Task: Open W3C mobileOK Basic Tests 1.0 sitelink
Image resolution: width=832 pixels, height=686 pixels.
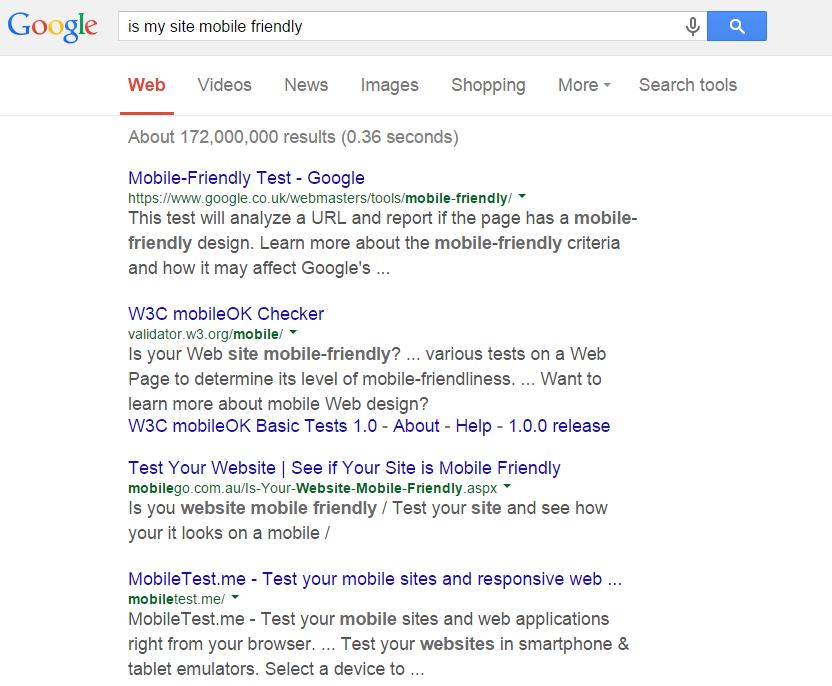Action: coord(253,426)
